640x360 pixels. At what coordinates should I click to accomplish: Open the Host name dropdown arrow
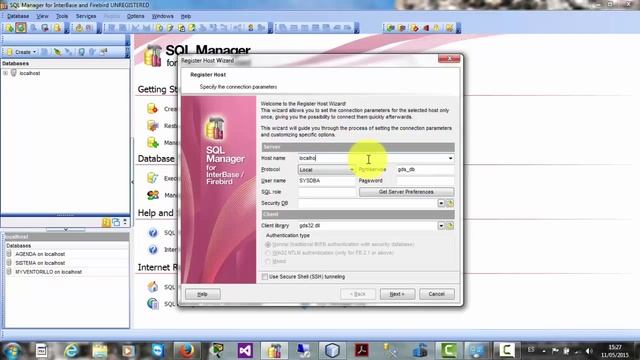450,158
